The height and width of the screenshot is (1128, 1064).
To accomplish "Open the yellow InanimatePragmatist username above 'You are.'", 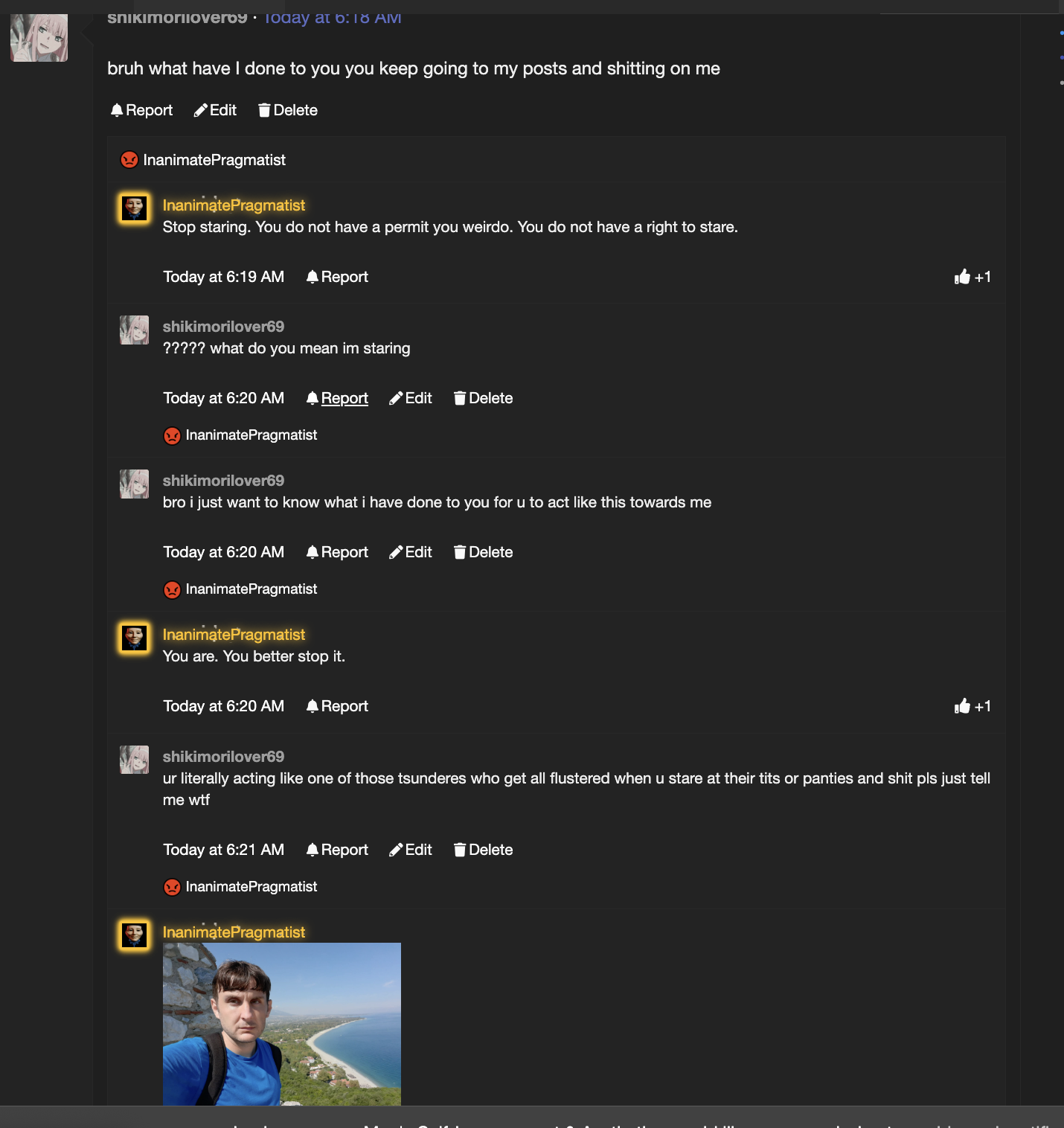I will pos(234,635).
